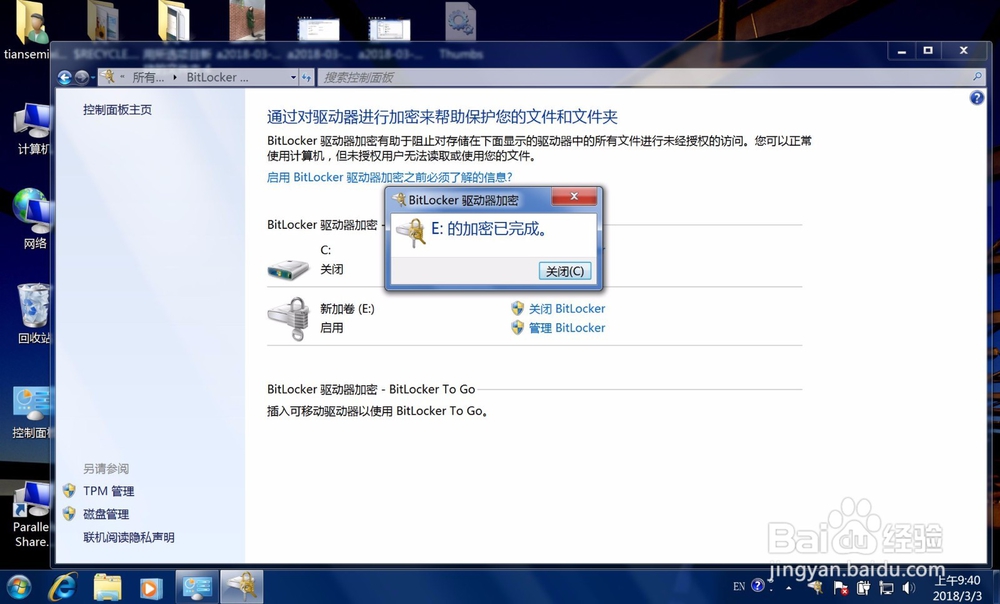Click the shield icon beside TPM 管理
Image resolution: width=1000 pixels, height=604 pixels.
tap(69, 490)
